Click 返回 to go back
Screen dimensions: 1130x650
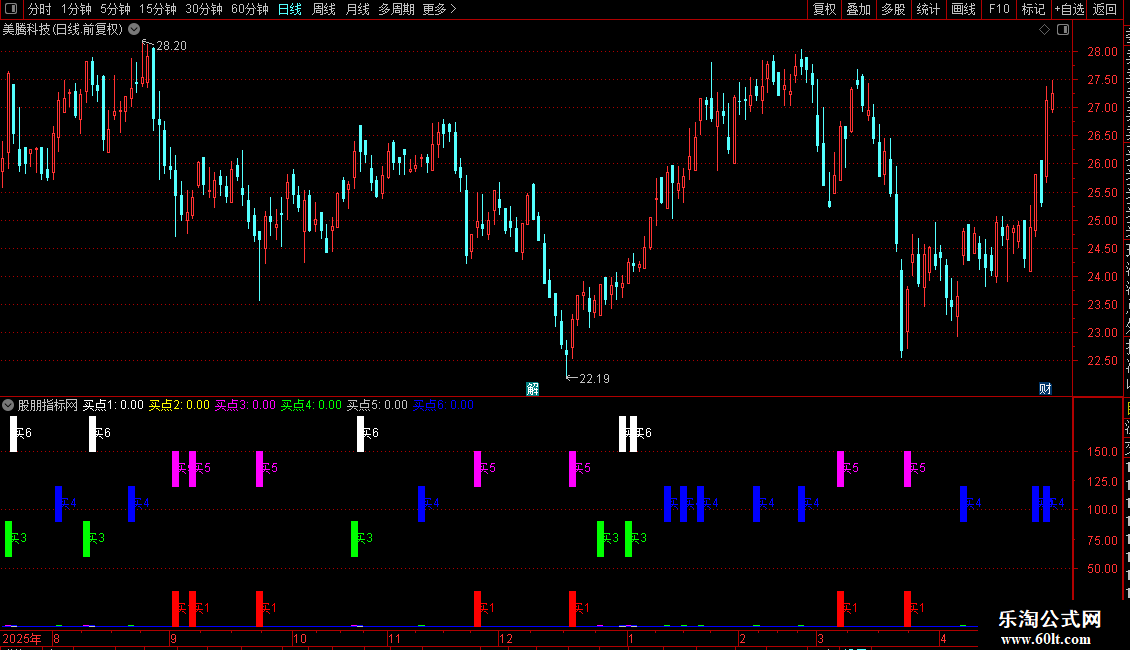1104,9
